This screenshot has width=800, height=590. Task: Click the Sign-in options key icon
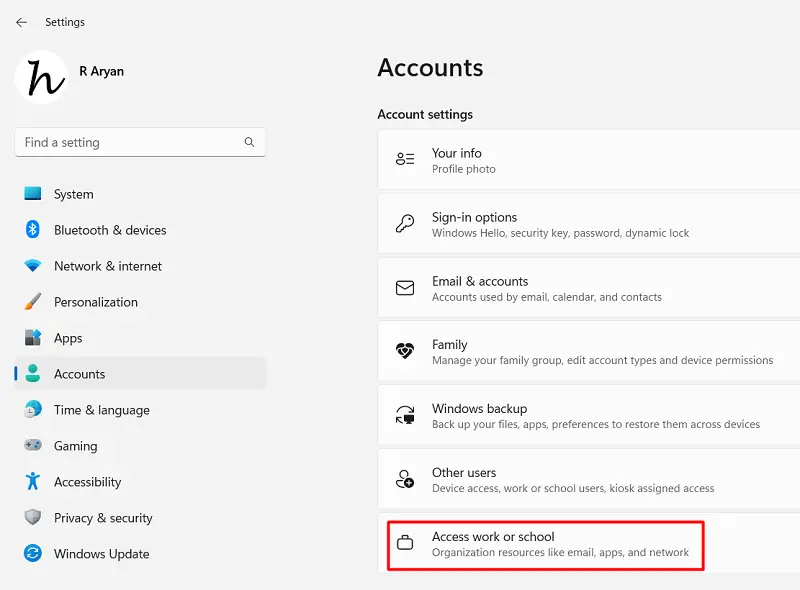[x=404, y=224]
